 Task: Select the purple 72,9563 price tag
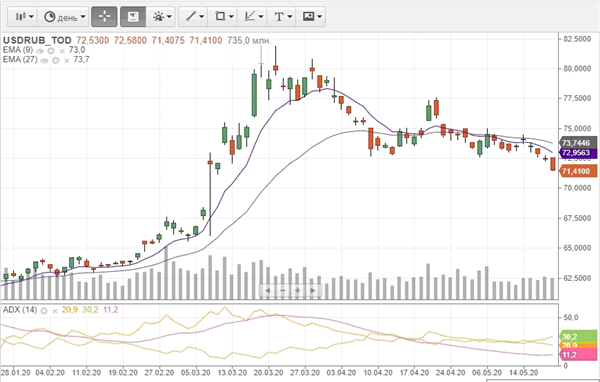578,153
